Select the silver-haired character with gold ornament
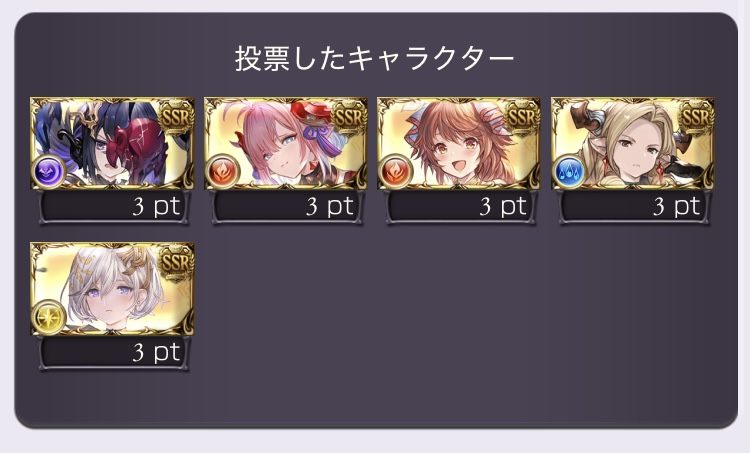 tap(112, 288)
